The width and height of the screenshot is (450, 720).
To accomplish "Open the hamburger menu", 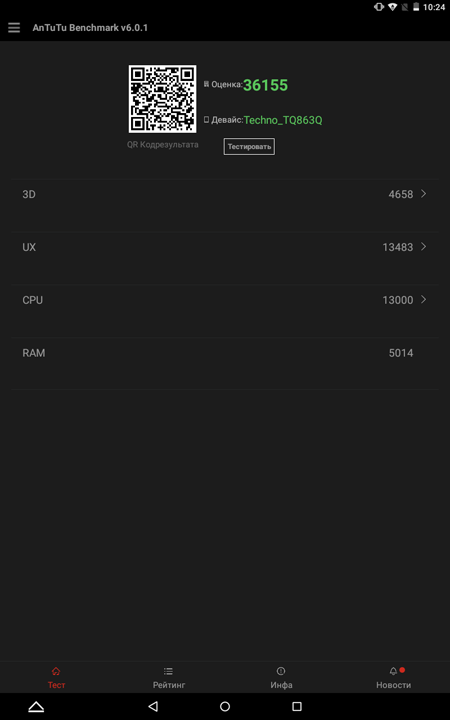I will coord(14,28).
